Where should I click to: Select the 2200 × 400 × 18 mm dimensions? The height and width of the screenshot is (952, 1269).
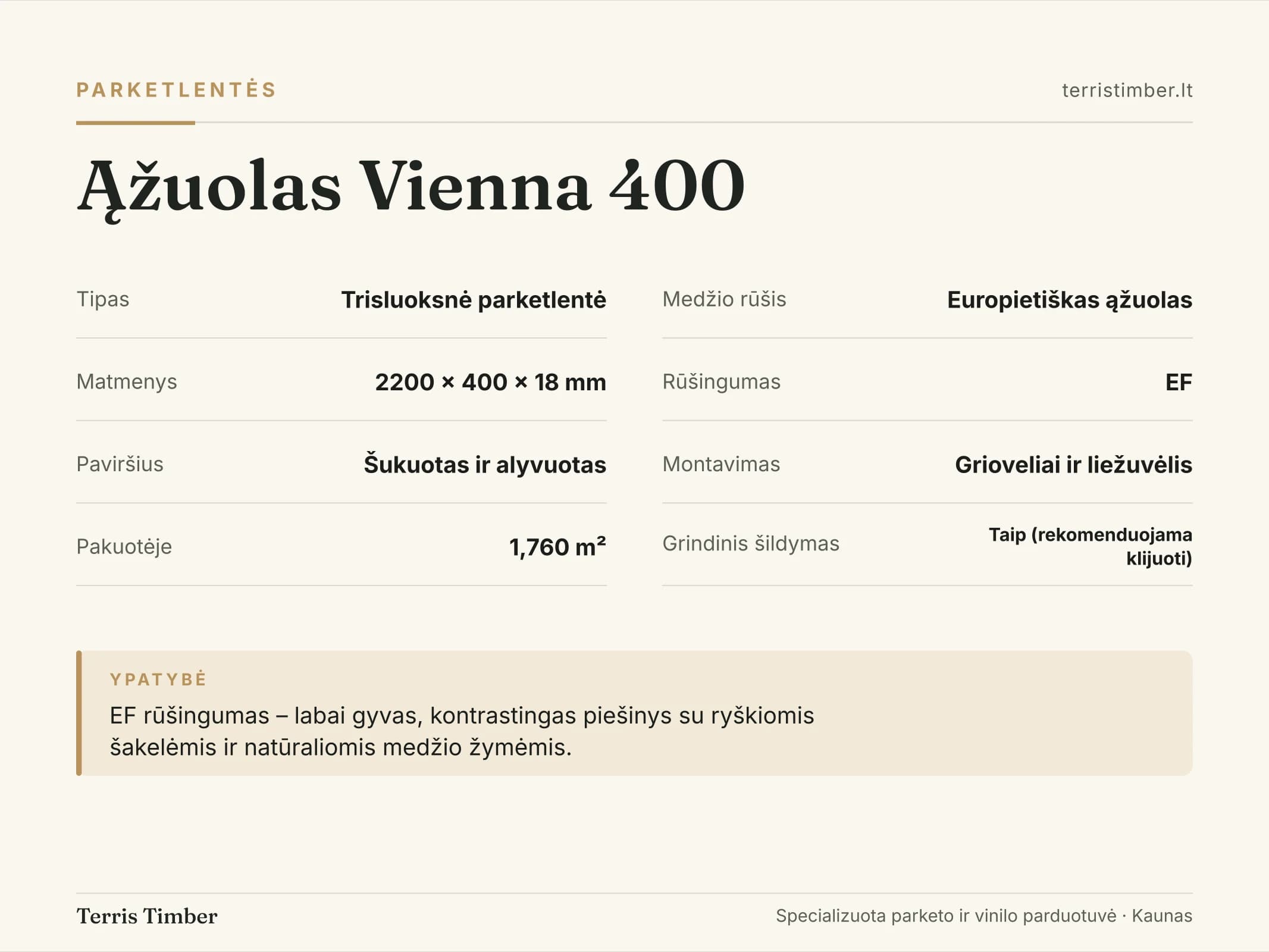[490, 382]
